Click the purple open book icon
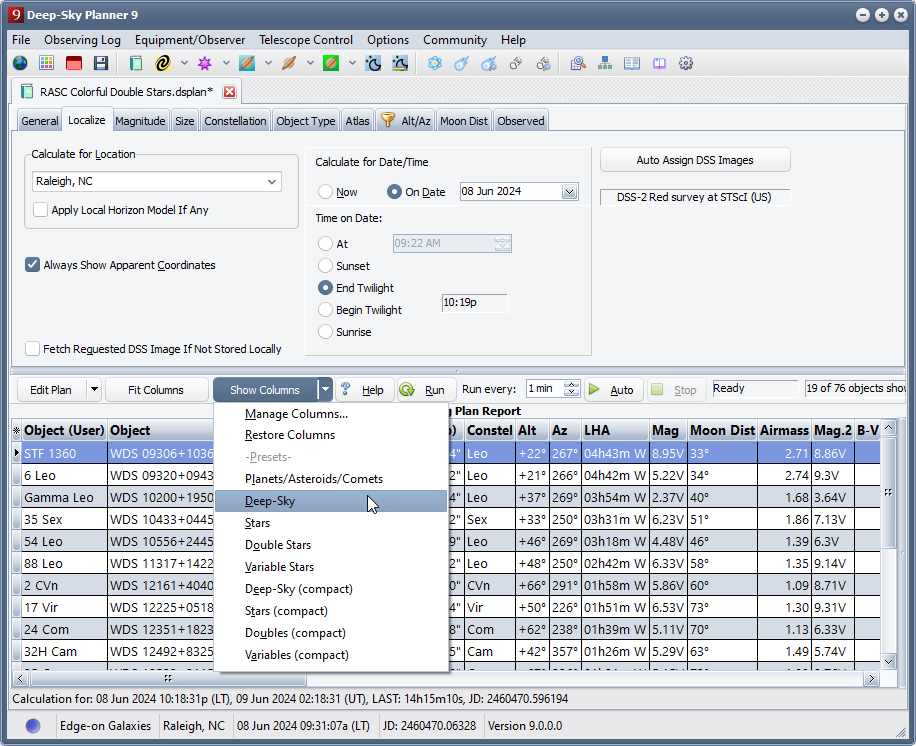916x746 pixels. tap(659, 63)
